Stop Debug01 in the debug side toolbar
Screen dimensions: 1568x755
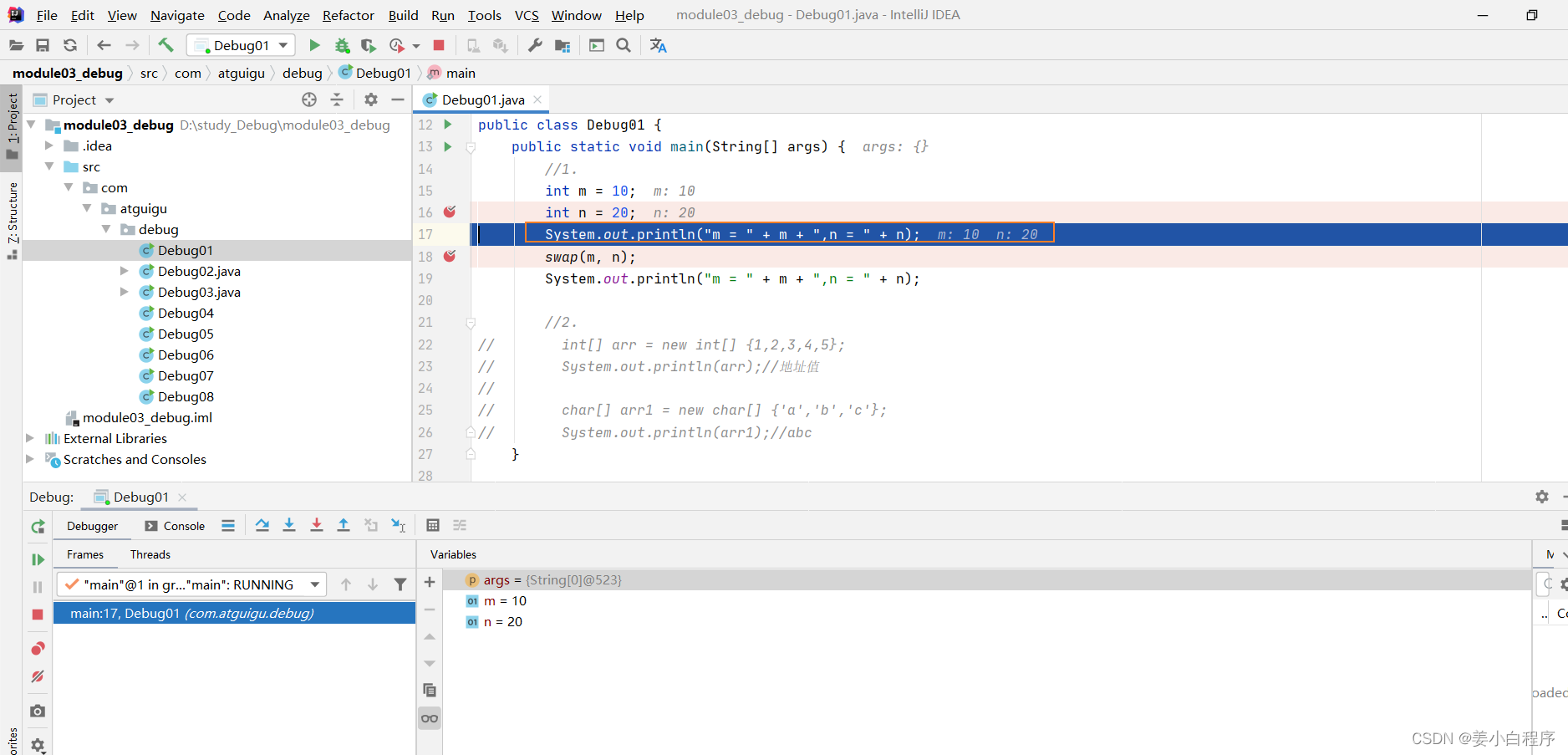(38, 615)
